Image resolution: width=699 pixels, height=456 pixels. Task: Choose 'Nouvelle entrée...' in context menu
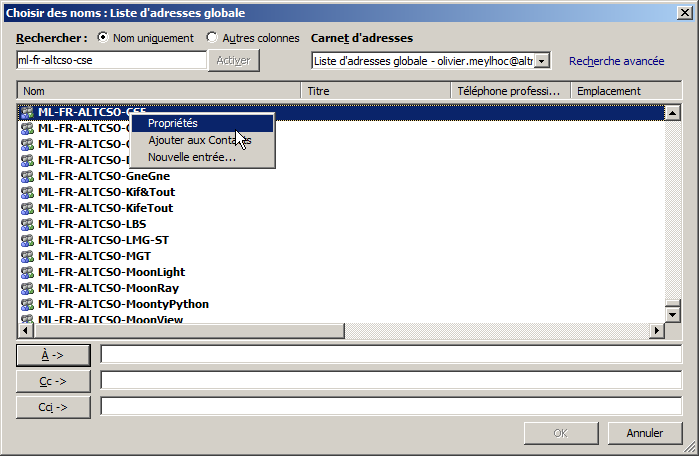pyautogui.click(x=192, y=157)
